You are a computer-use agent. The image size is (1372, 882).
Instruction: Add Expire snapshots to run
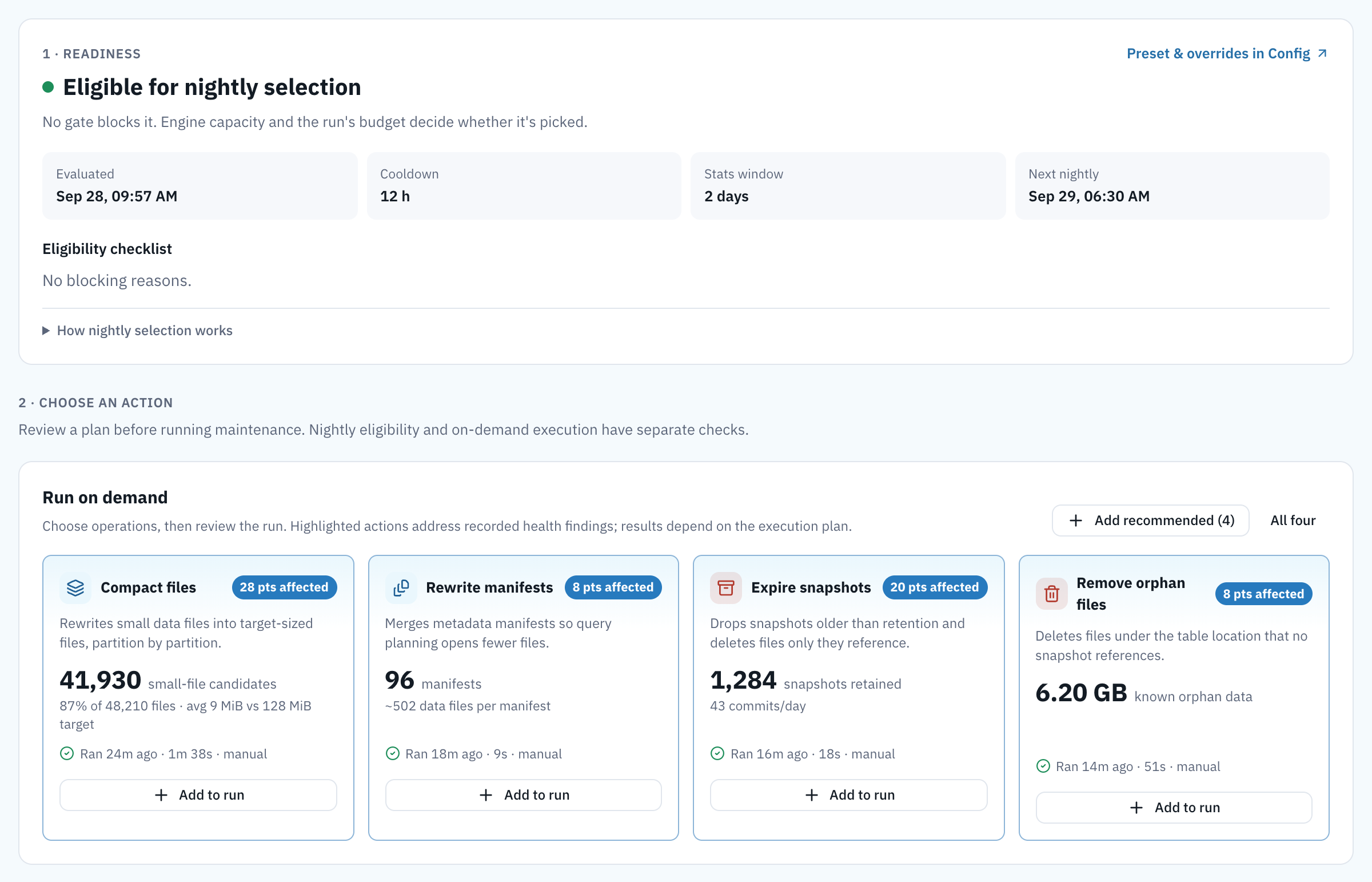(x=848, y=795)
